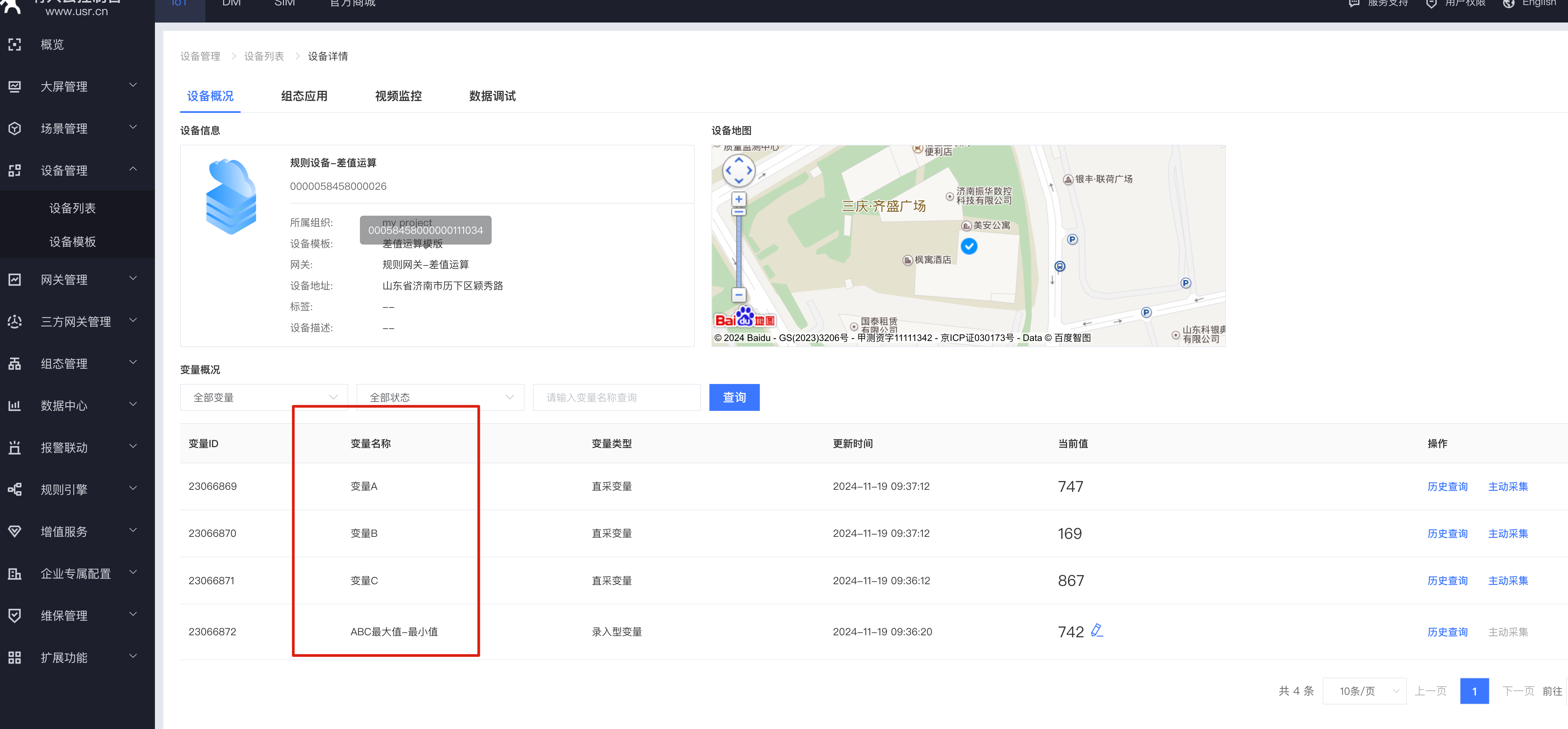Open 历史查询 for ABC最大值-最小值
The height and width of the screenshot is (729, 1568).
pyautogui.click(x=1447, y=632)
